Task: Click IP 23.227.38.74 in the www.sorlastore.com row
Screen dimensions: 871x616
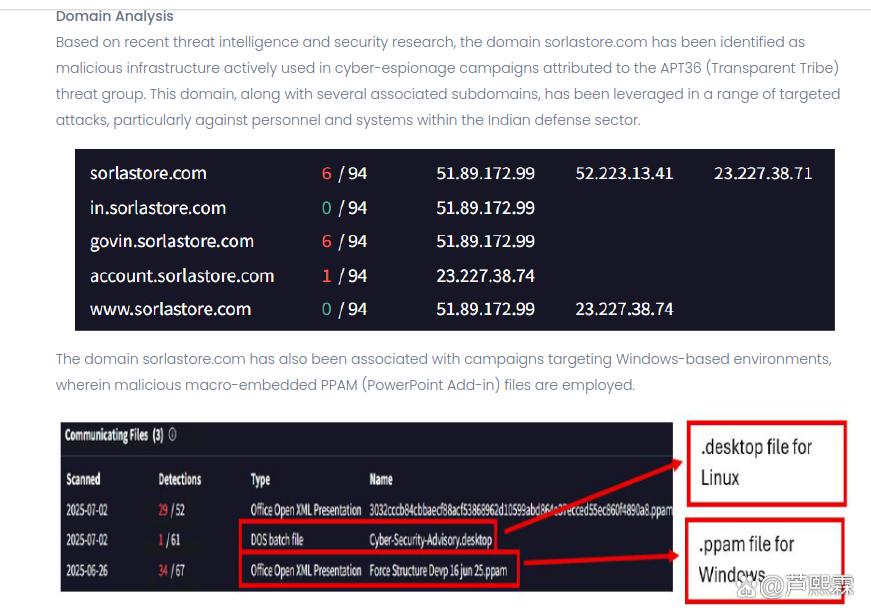Action: pyautogui.click(x=624, y=309)
